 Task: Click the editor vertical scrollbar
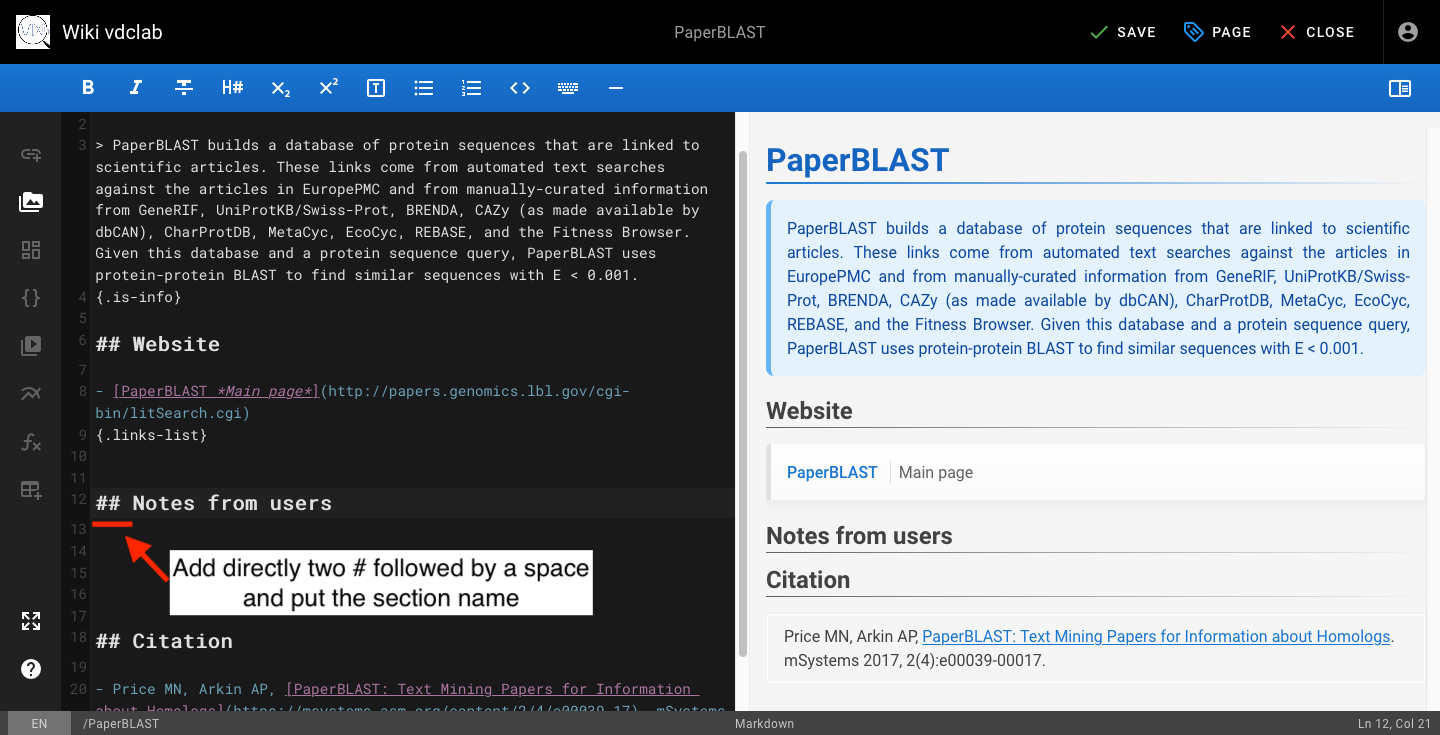(x=742, y=403)
